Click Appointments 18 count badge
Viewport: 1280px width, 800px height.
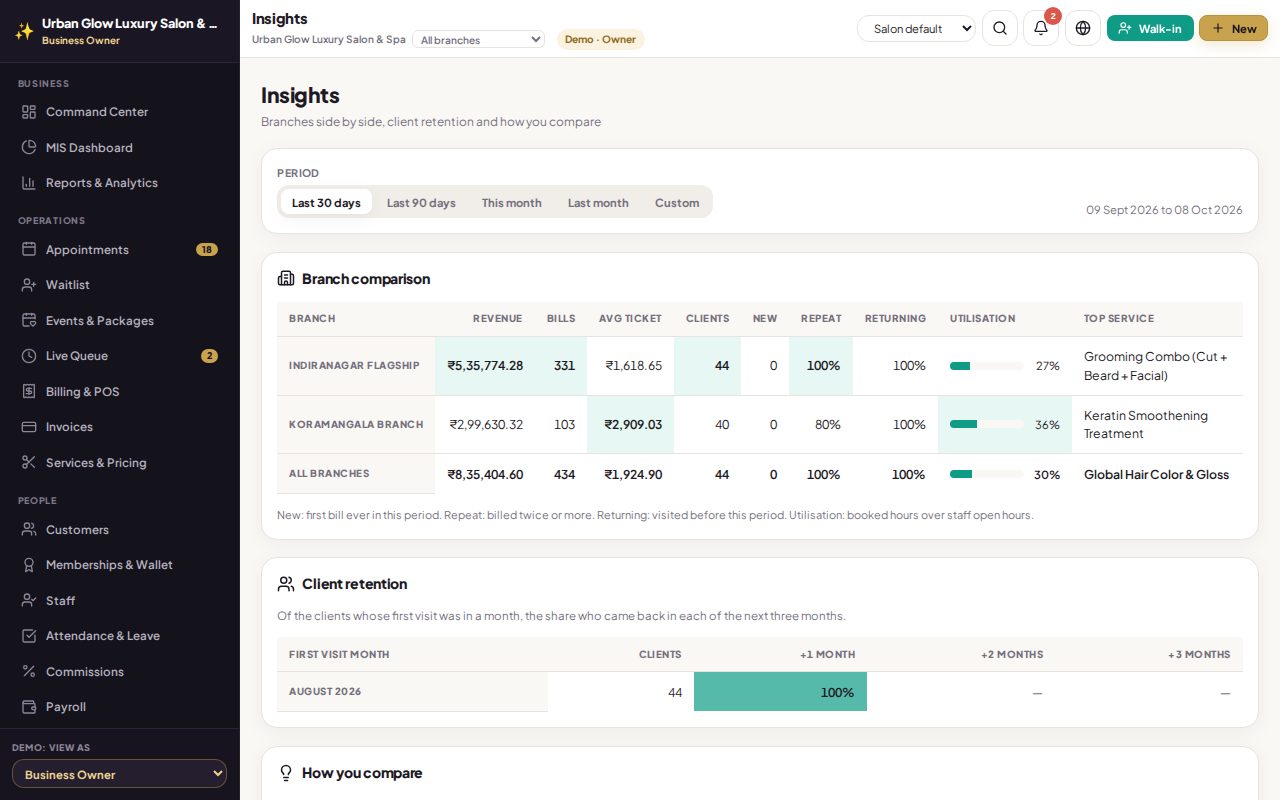pos(207,249)
